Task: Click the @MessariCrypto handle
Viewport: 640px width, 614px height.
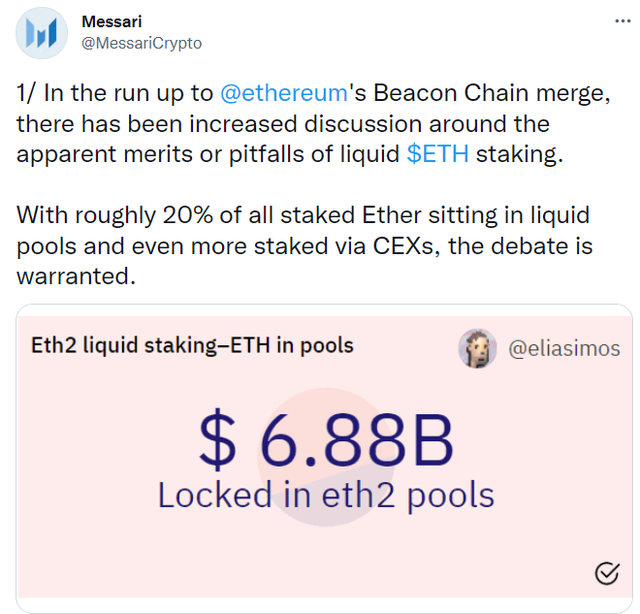Action: pos(141,43)
